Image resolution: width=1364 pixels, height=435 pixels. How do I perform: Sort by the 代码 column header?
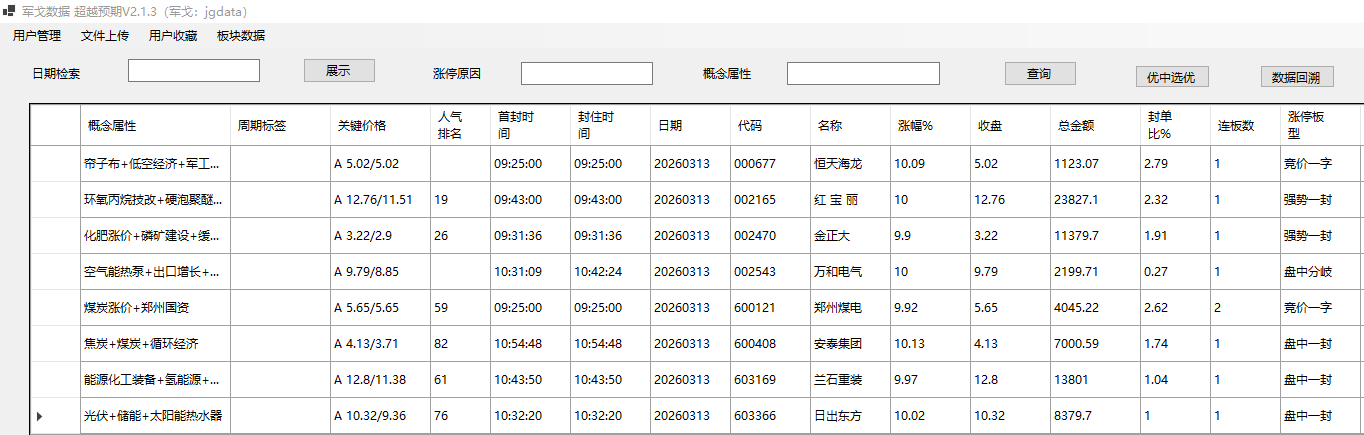point(770,126)
